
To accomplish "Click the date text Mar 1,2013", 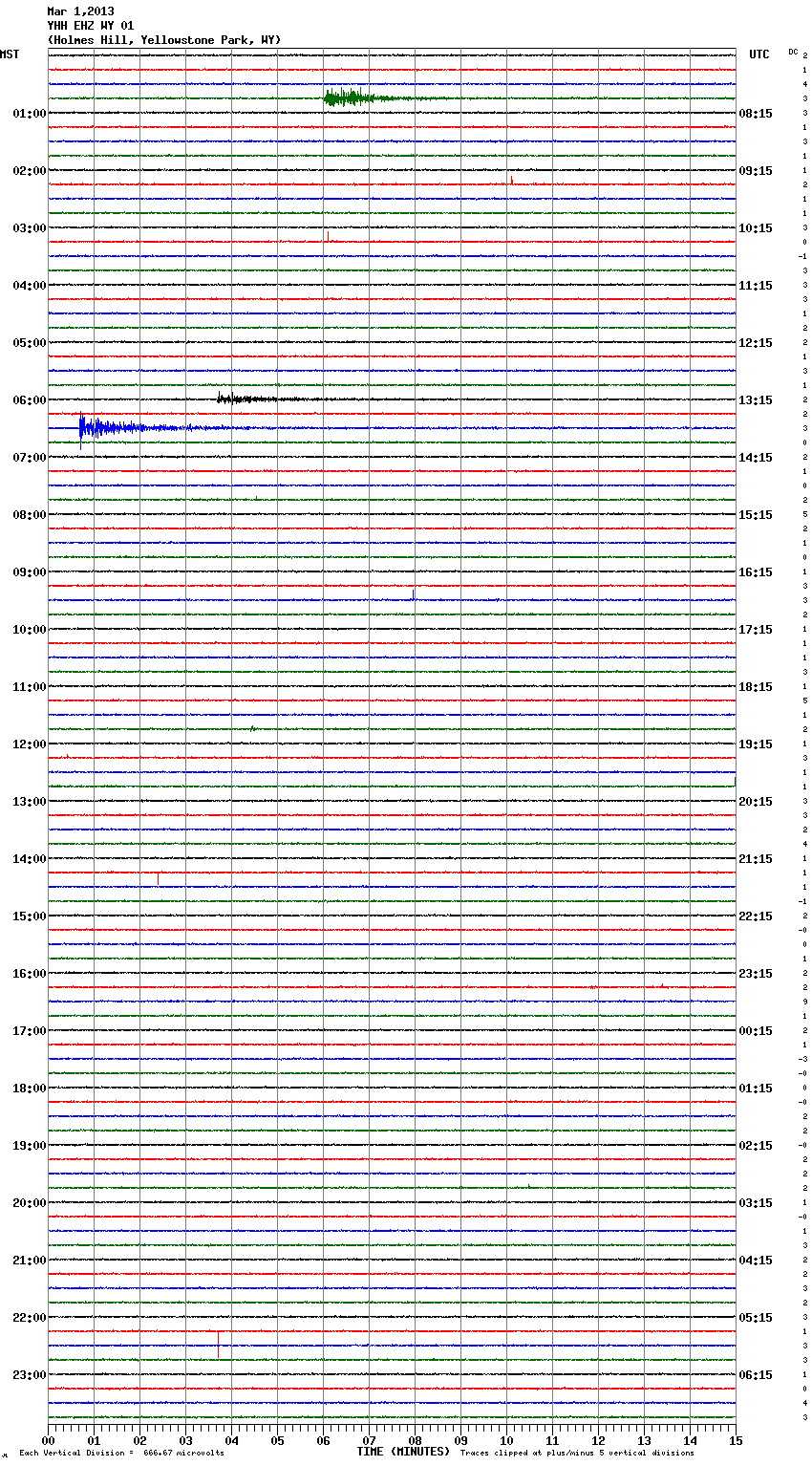I will coord(80,11).
